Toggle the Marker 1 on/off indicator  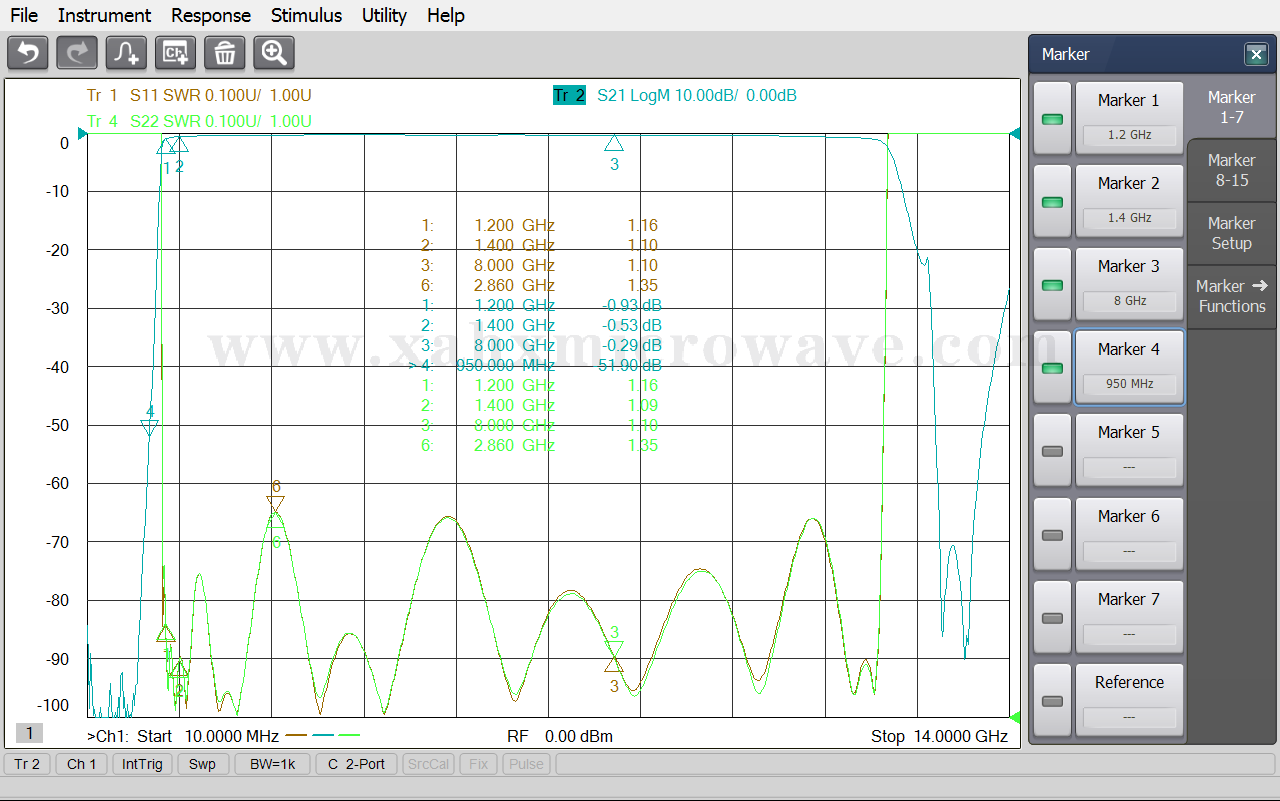coord(1052,119)
